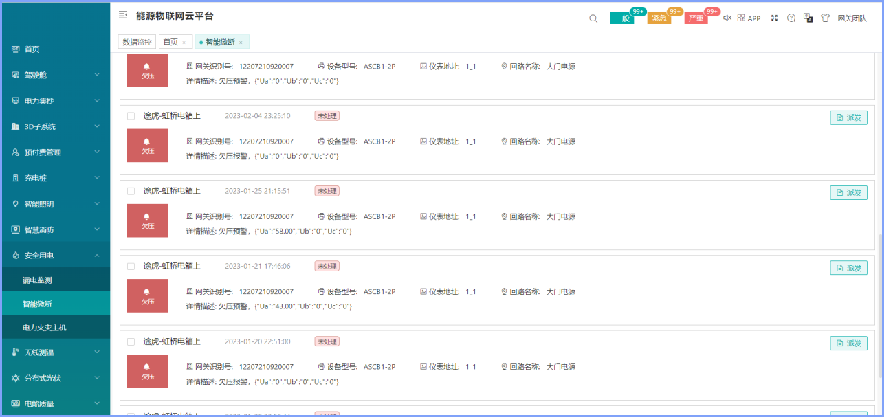Open help via the question mark icon
Viewport: 884px width, 417px height.
point(791,18)
